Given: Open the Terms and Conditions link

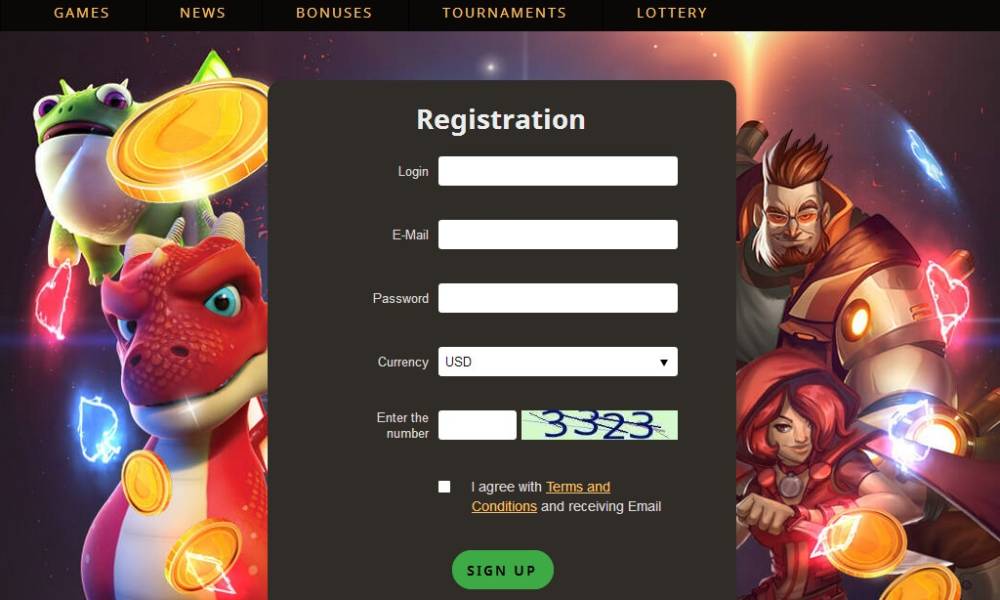Looking at the screenshot, I should click(541, 496).
